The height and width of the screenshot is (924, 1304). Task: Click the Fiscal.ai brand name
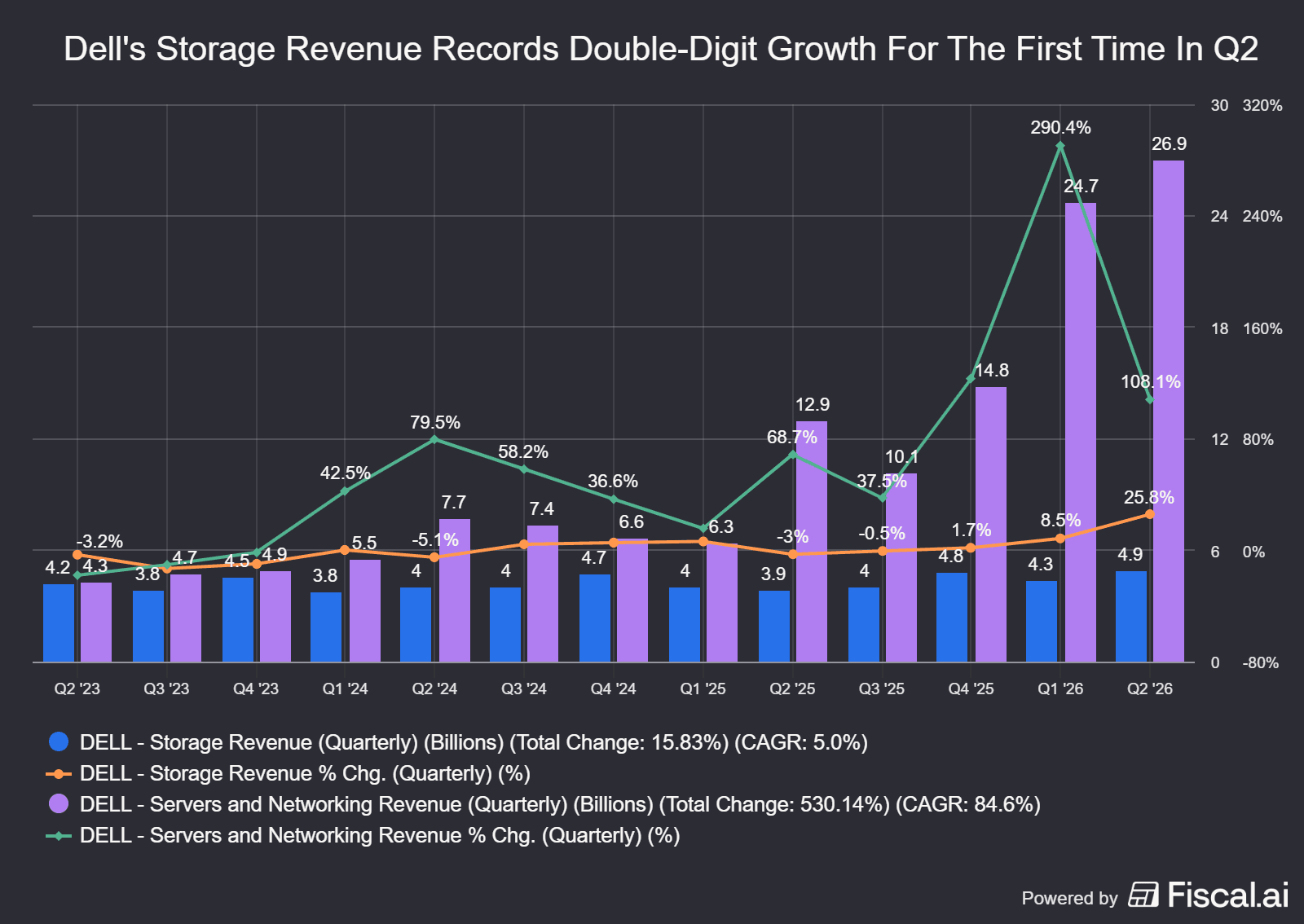tap(1227, 895)
